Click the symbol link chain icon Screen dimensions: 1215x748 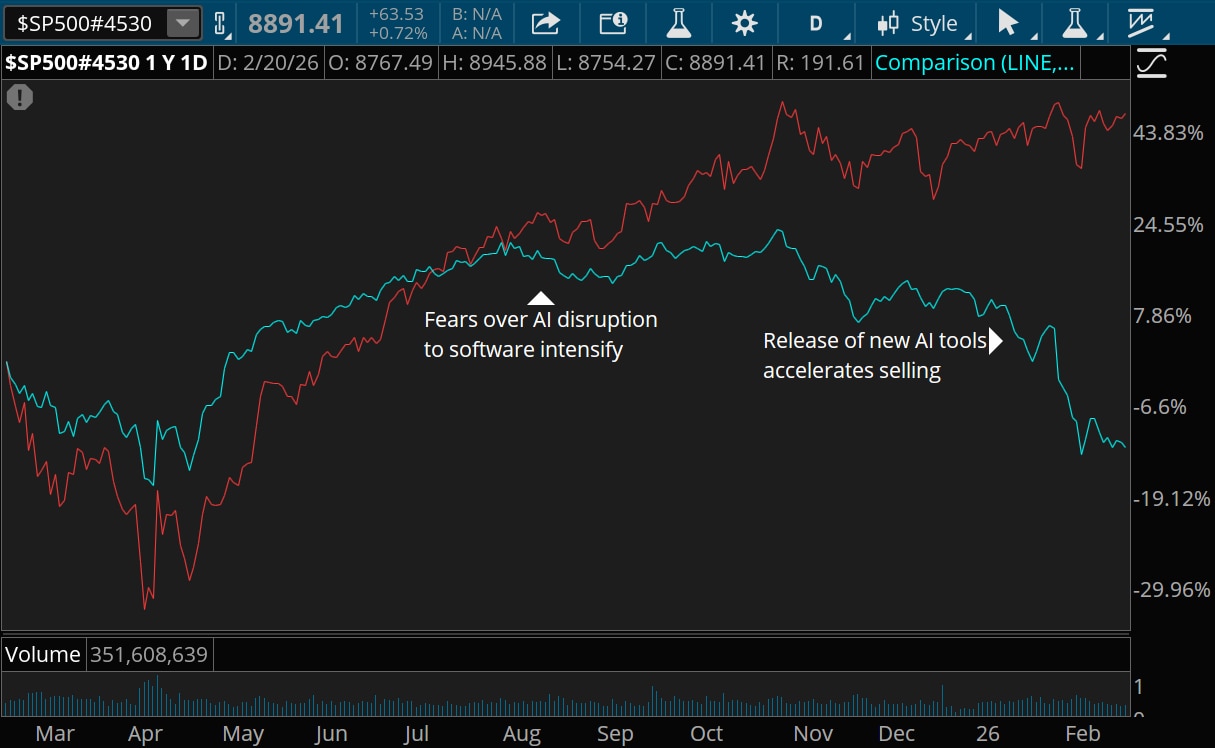(x=221, y=22)
